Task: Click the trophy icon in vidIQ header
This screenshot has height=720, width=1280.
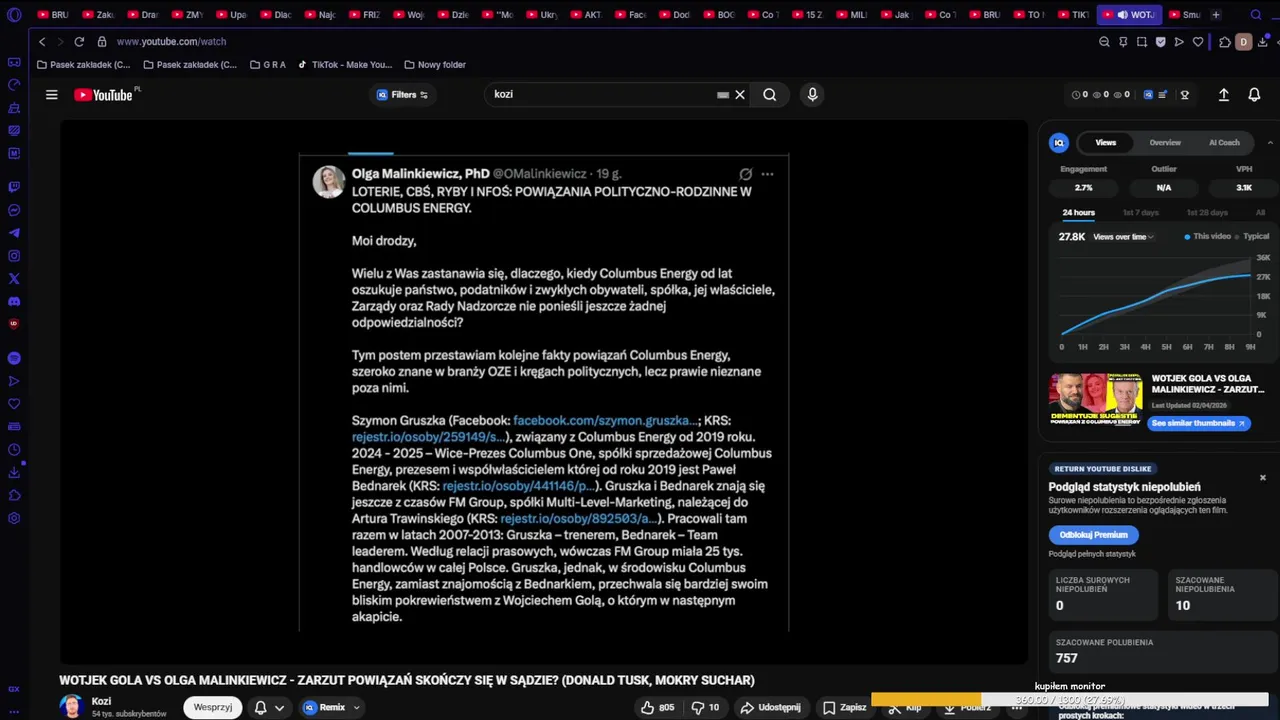Action: 1185,95
